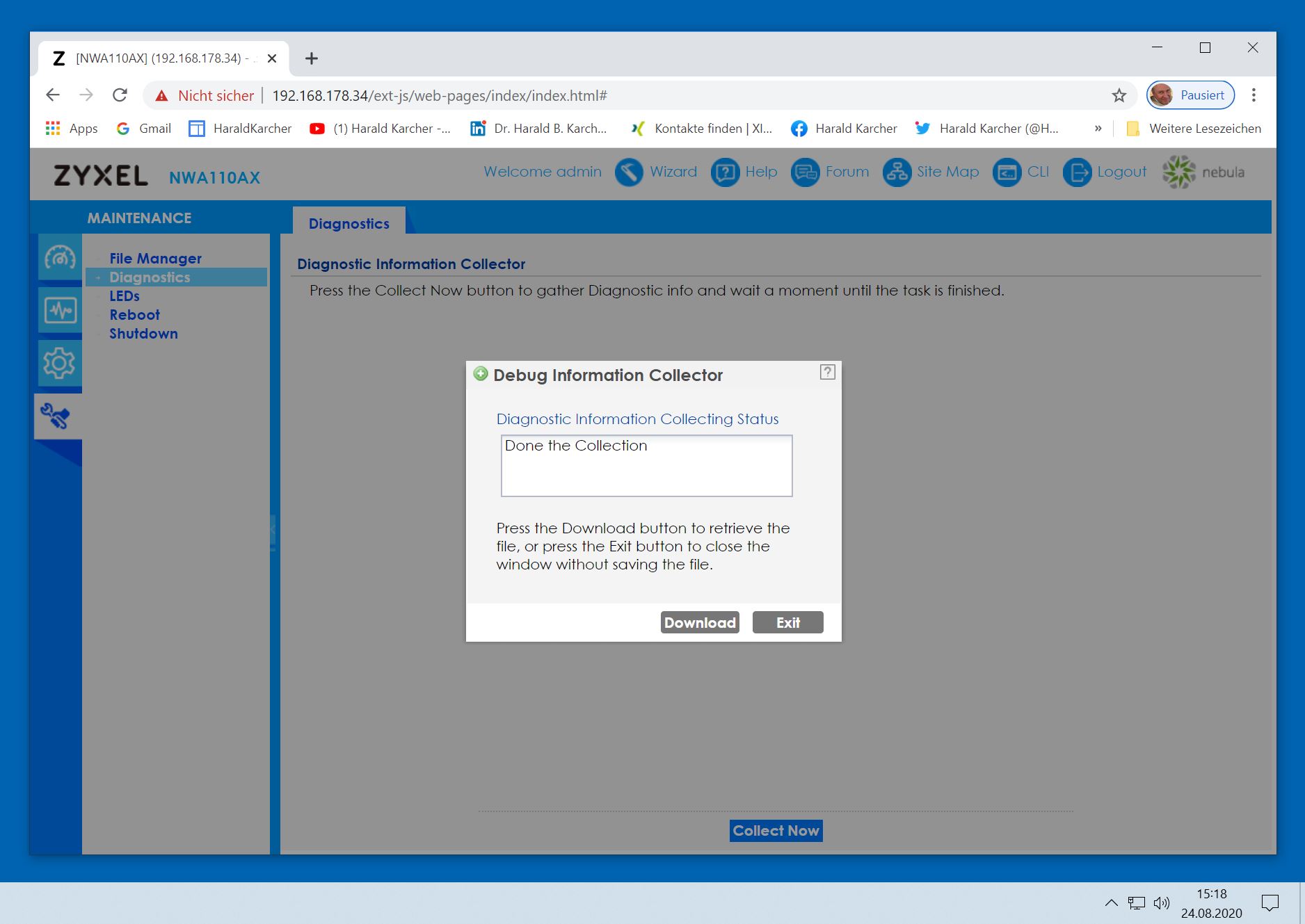Viewport: 1305px width, 924px height.
Task: Click the Wizard wand icon
Action: [x=629, y=172]
